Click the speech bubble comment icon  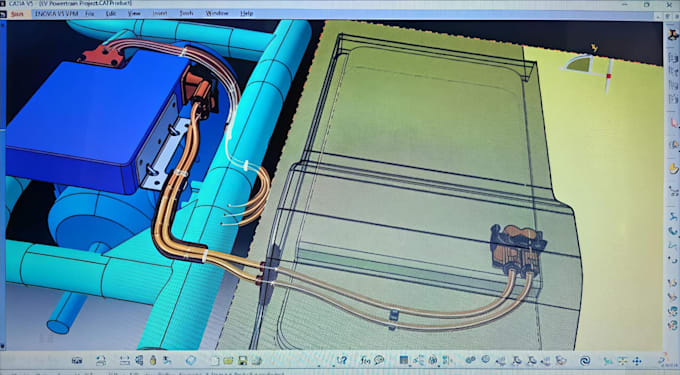379,360
